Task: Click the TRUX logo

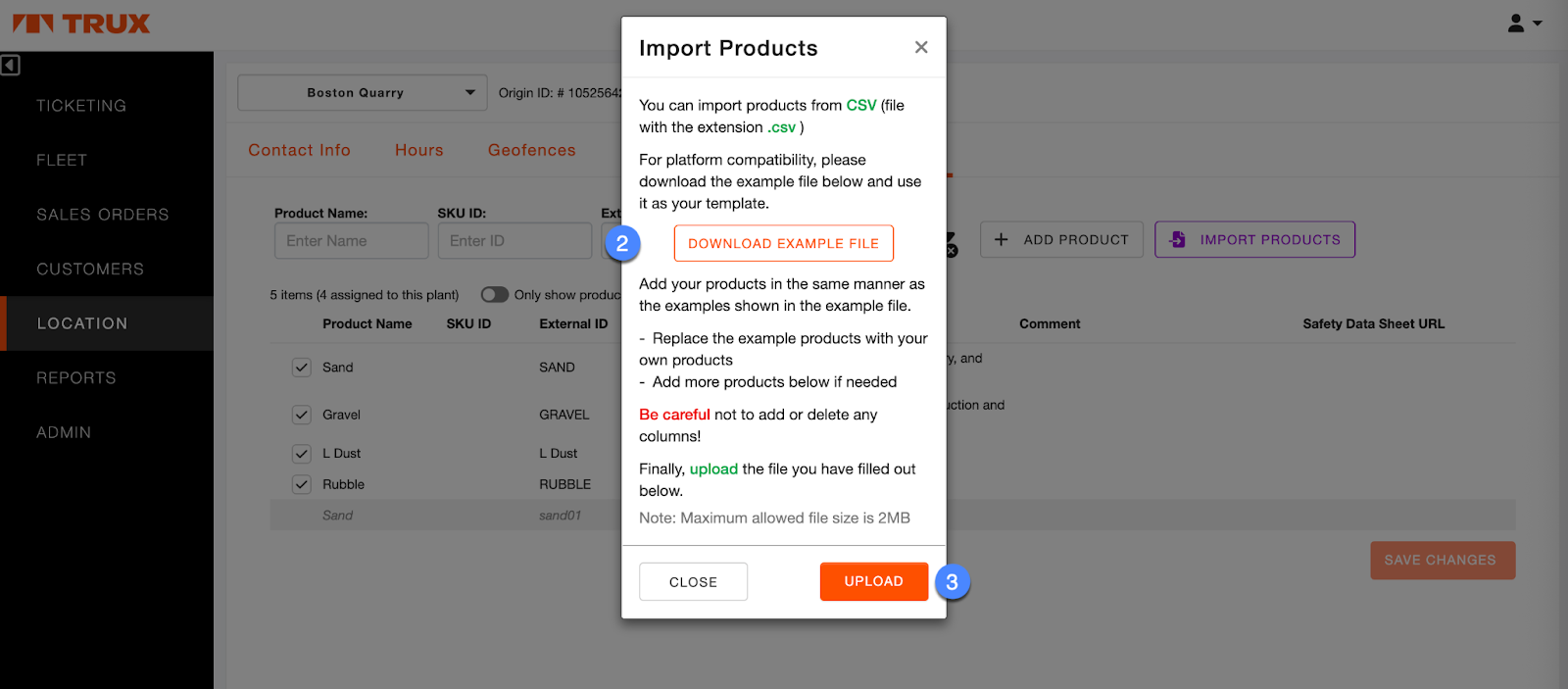Action: (x=81, y=24)
